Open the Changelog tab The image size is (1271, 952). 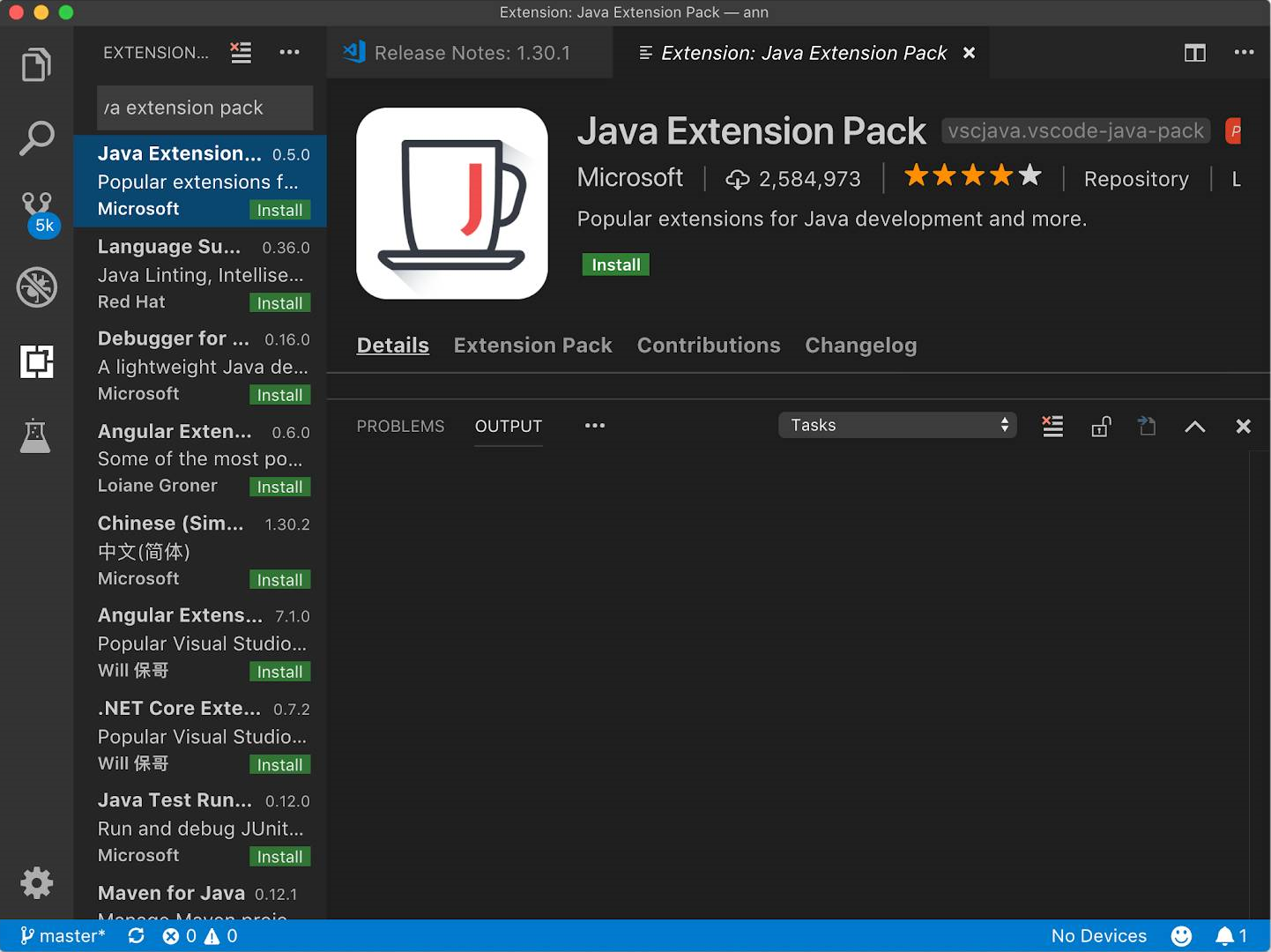(x=860, y=345)
